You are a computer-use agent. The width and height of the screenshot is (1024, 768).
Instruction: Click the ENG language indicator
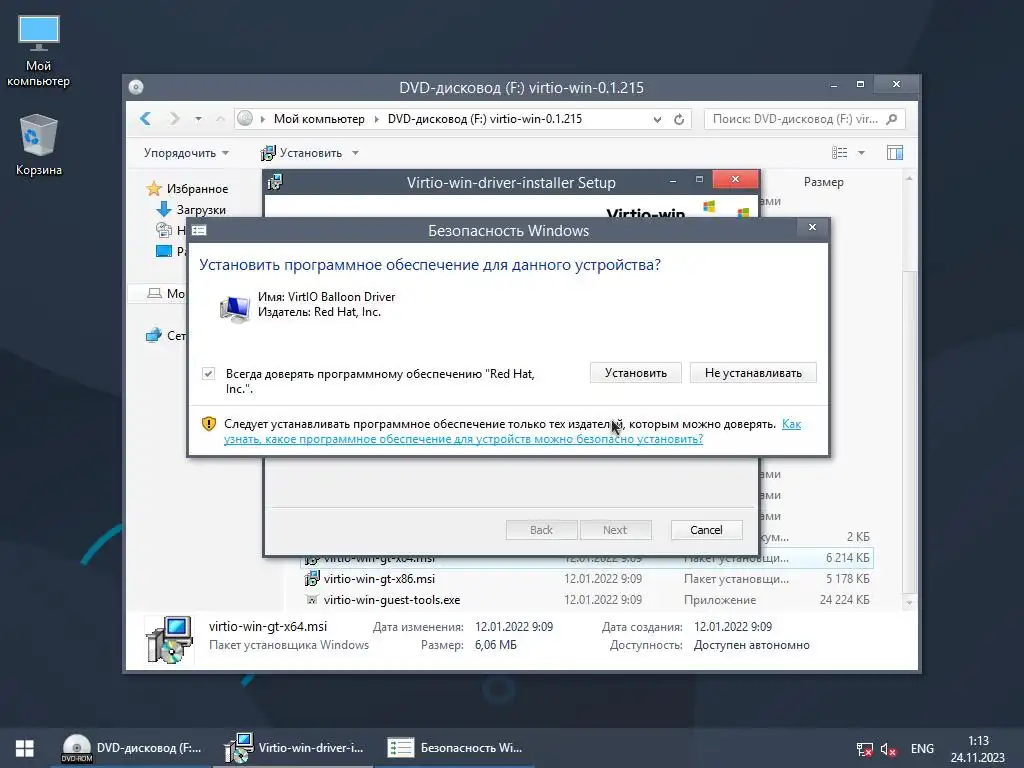point(922,749)
